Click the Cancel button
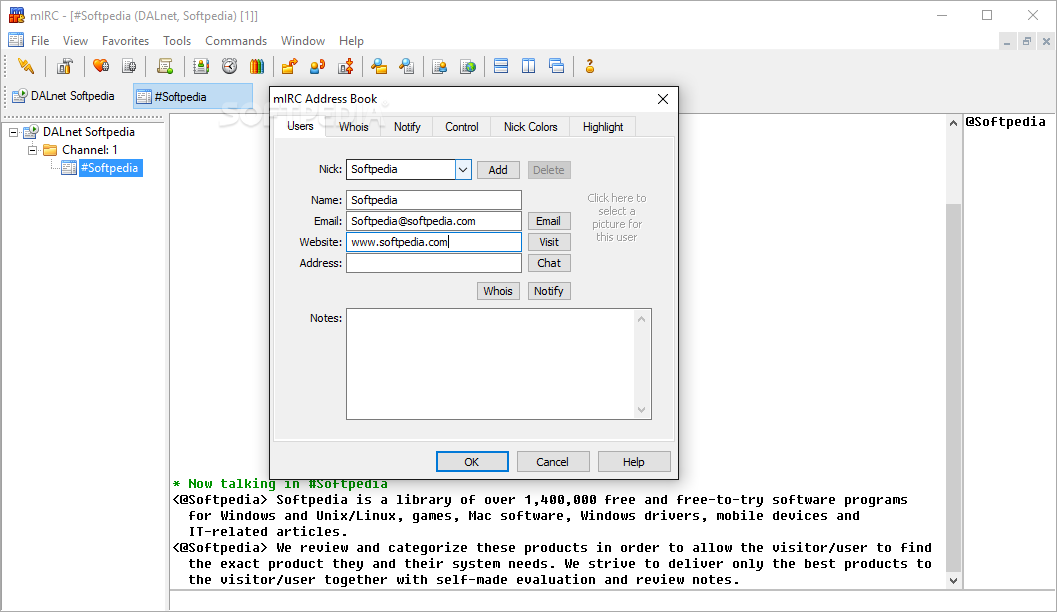Image resolution: width=1057 pixels, height=612 pixels. [553, 462]
